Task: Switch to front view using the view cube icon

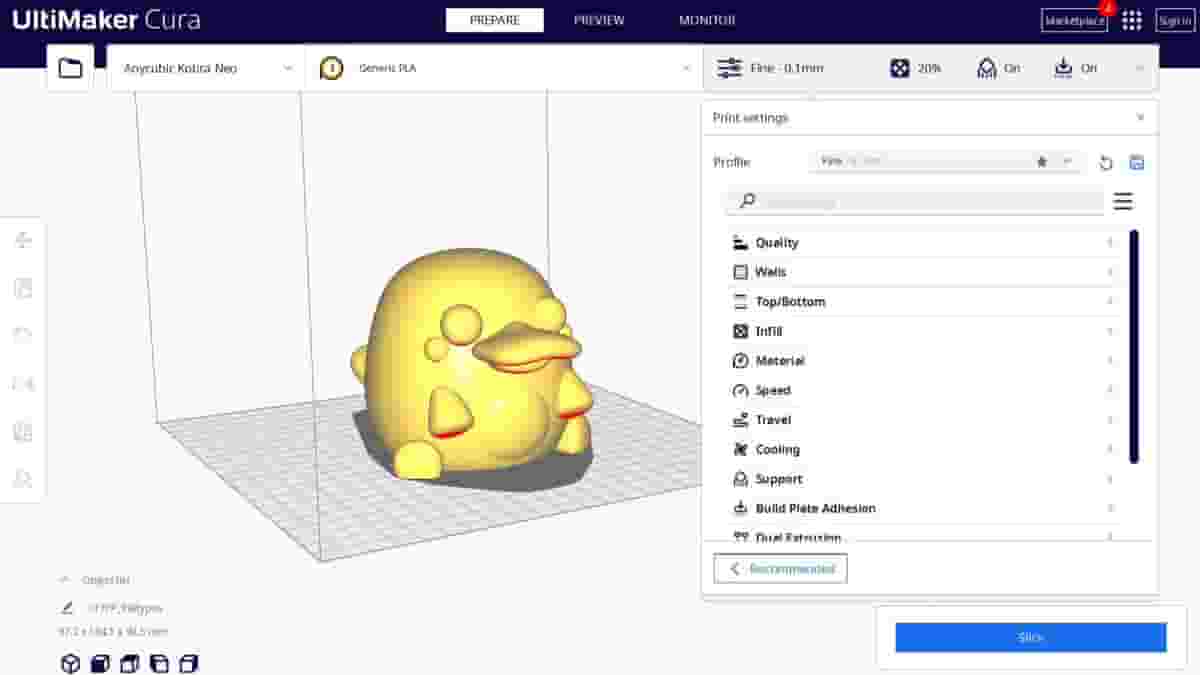Action: click(x=98, y=662)
